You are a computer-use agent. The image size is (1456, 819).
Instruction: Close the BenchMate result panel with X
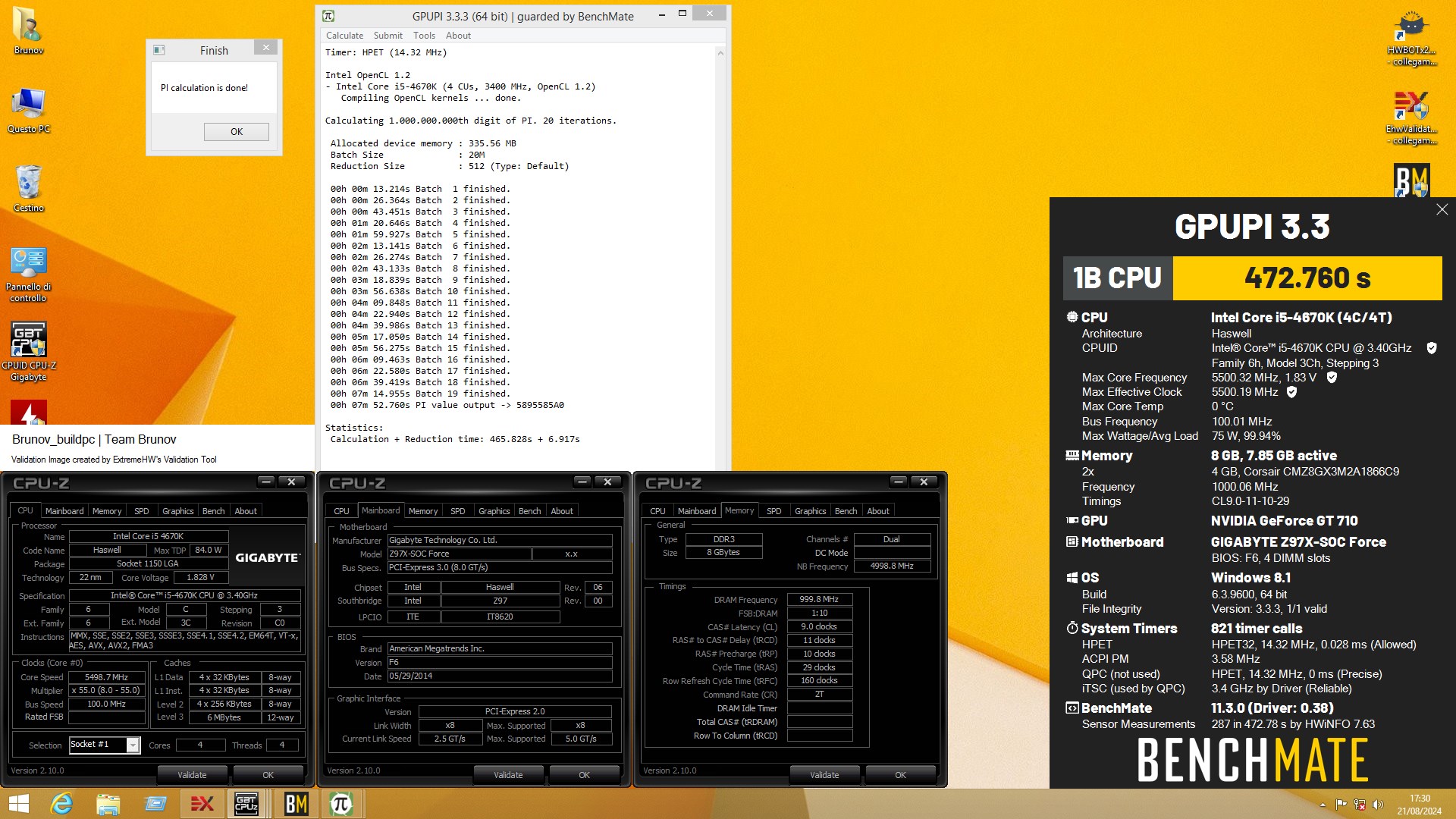1442,209
